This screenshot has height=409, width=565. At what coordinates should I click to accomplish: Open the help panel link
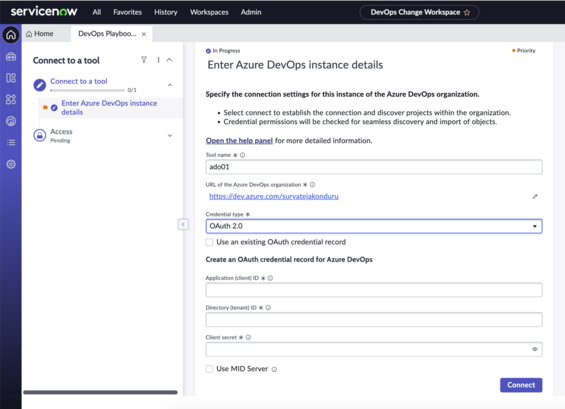pyautogui.click(x=239, y=141)
